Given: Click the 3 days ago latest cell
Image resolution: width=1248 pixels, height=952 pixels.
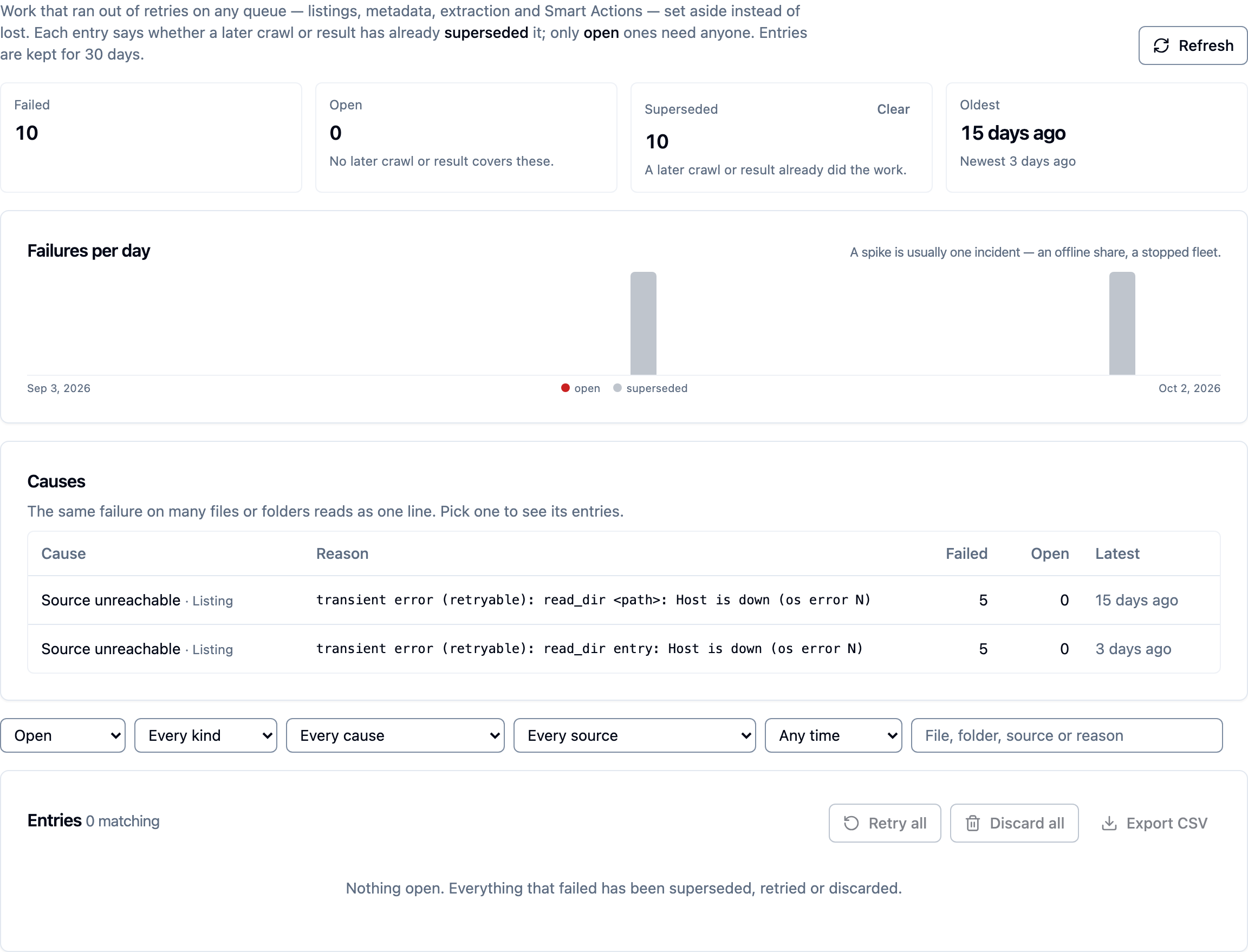Looking at the screenshot, I should point(1133,649).
